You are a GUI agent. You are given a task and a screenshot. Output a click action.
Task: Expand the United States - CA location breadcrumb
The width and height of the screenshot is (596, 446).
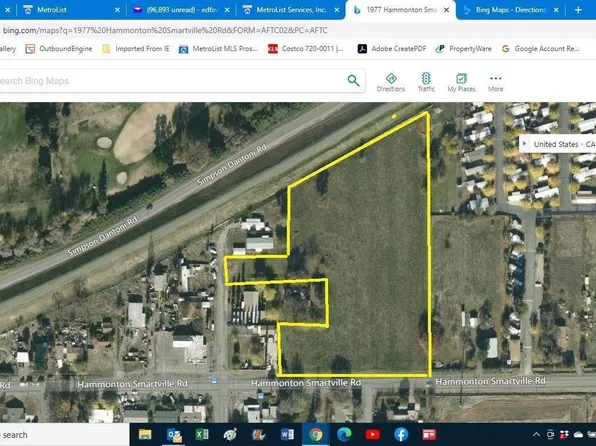[x=525, y=144]
